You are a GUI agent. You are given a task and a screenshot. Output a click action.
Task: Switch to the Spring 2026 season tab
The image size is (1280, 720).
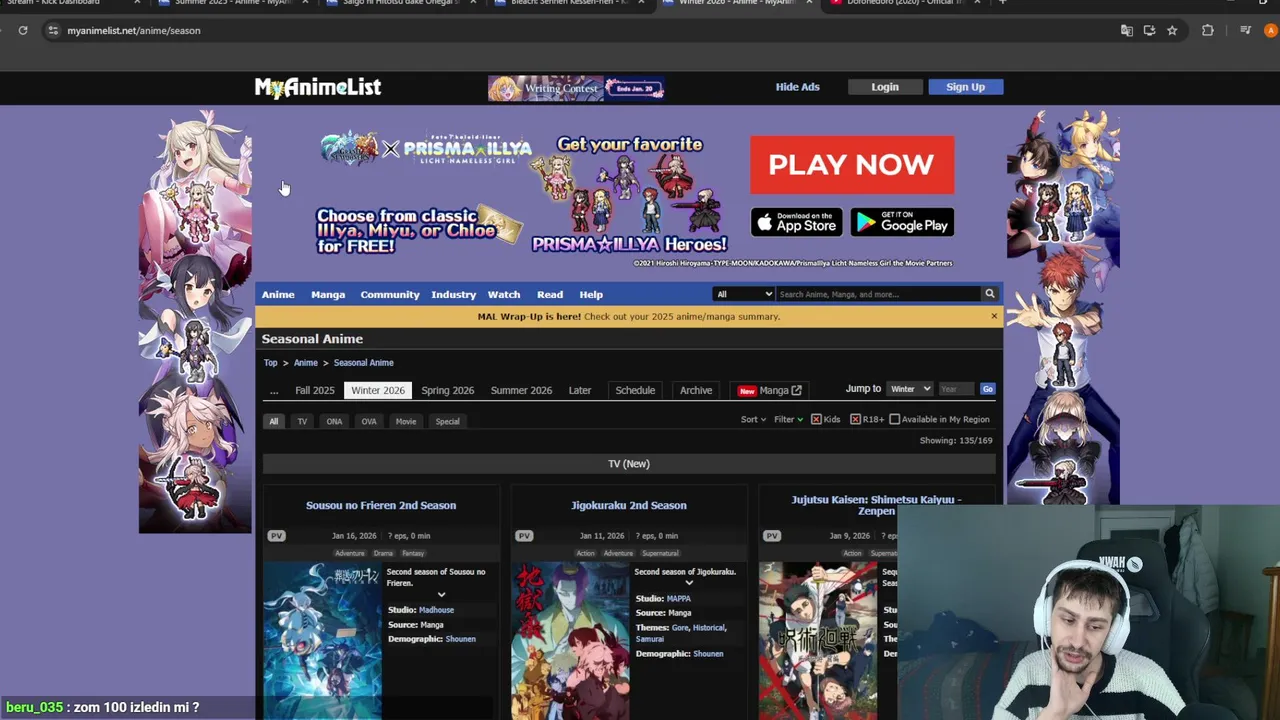[448, 390]
